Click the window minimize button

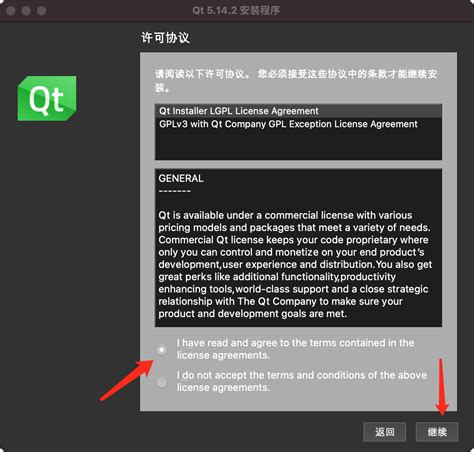pyautogui.click(x=26, y=11)
